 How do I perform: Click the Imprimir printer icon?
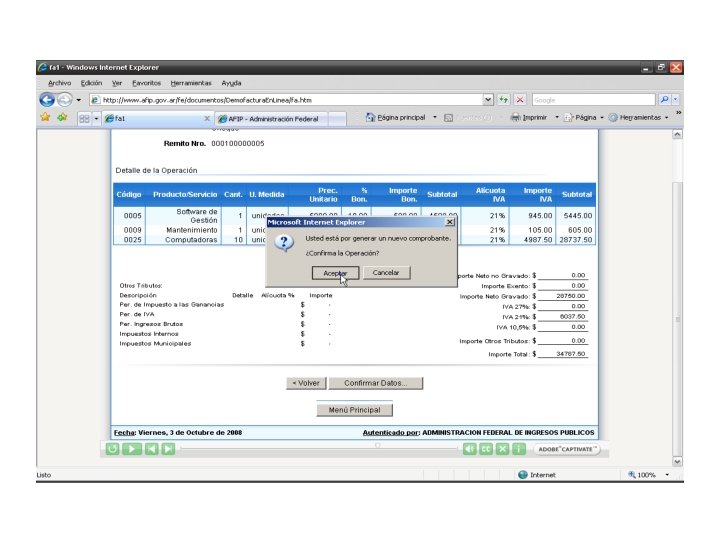[516, 118]
